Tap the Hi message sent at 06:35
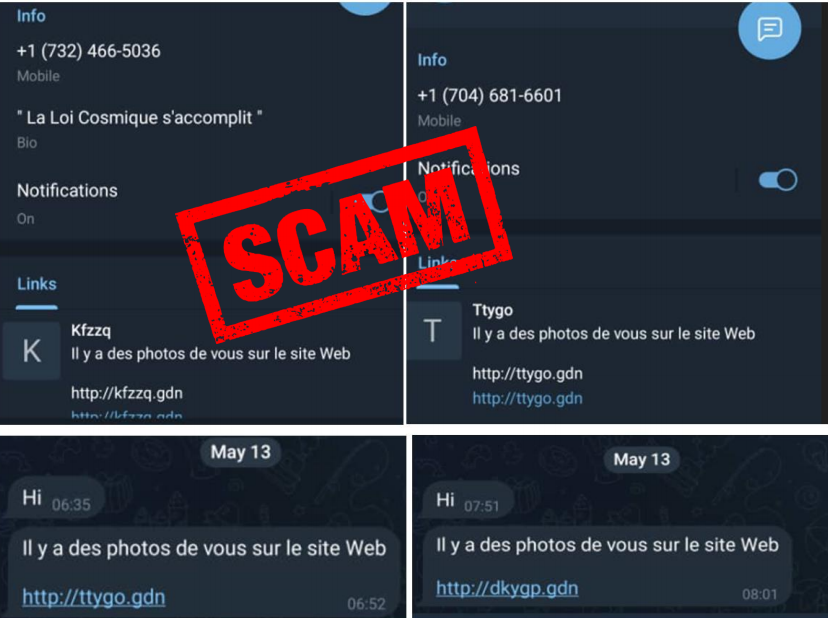 tap(55, 499)
